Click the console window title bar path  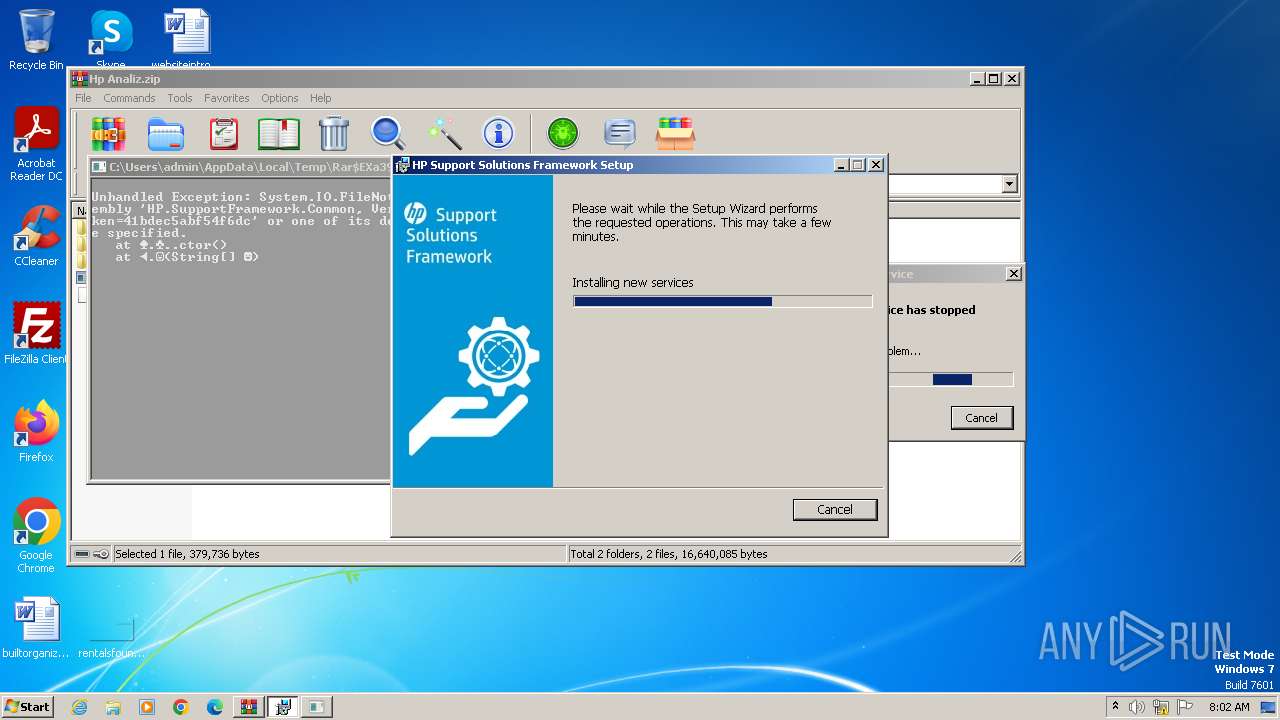pyautogui.click(x=248, y=167)
